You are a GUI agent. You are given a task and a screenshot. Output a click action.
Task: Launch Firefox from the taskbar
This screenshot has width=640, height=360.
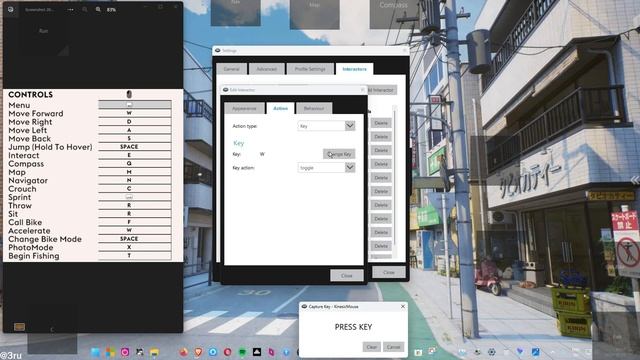[184, 352]
